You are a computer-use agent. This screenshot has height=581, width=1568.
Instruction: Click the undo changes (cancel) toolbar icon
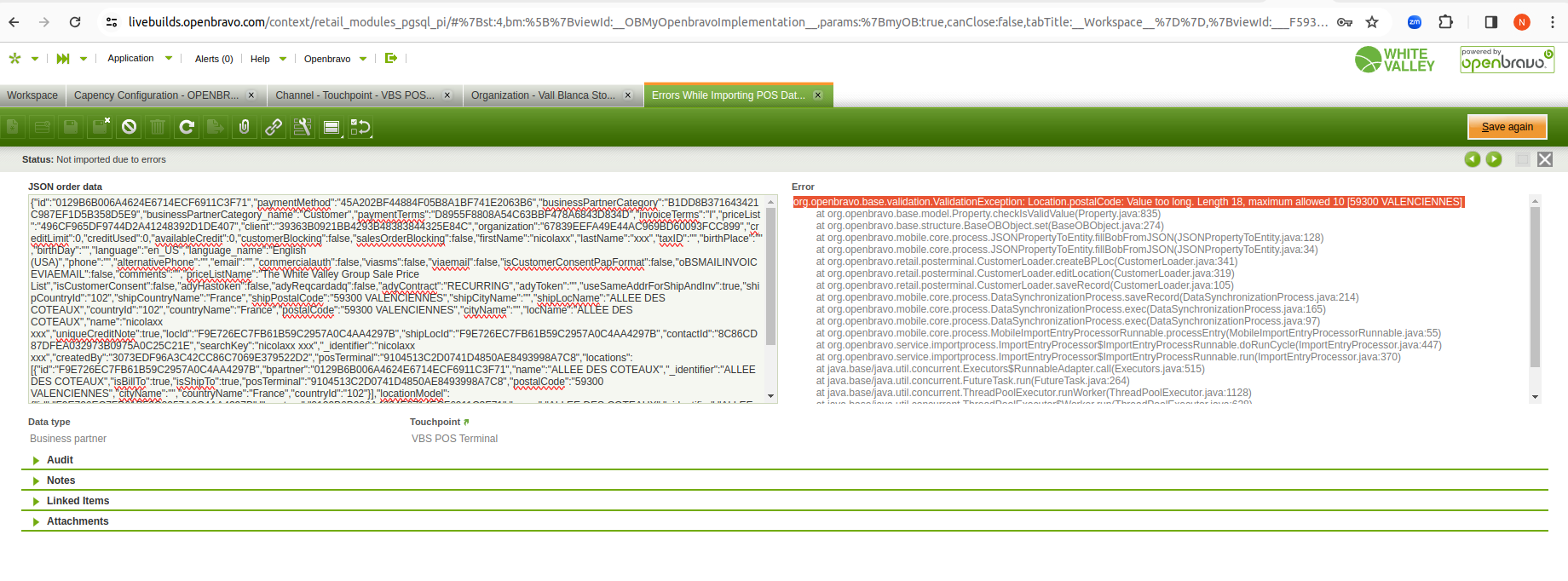click(129, 127)
